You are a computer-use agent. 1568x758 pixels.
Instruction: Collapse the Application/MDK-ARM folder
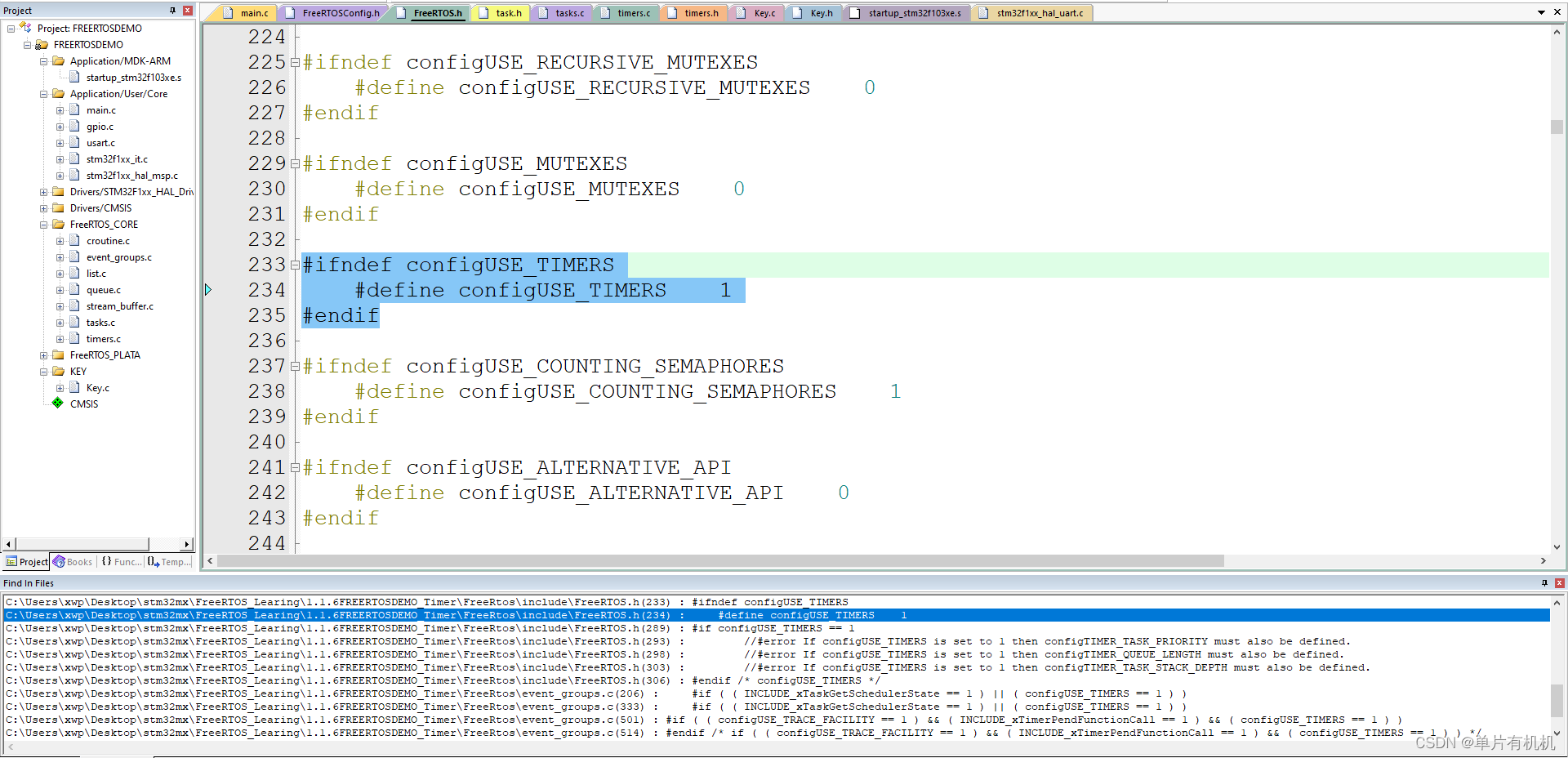(43, 61)
